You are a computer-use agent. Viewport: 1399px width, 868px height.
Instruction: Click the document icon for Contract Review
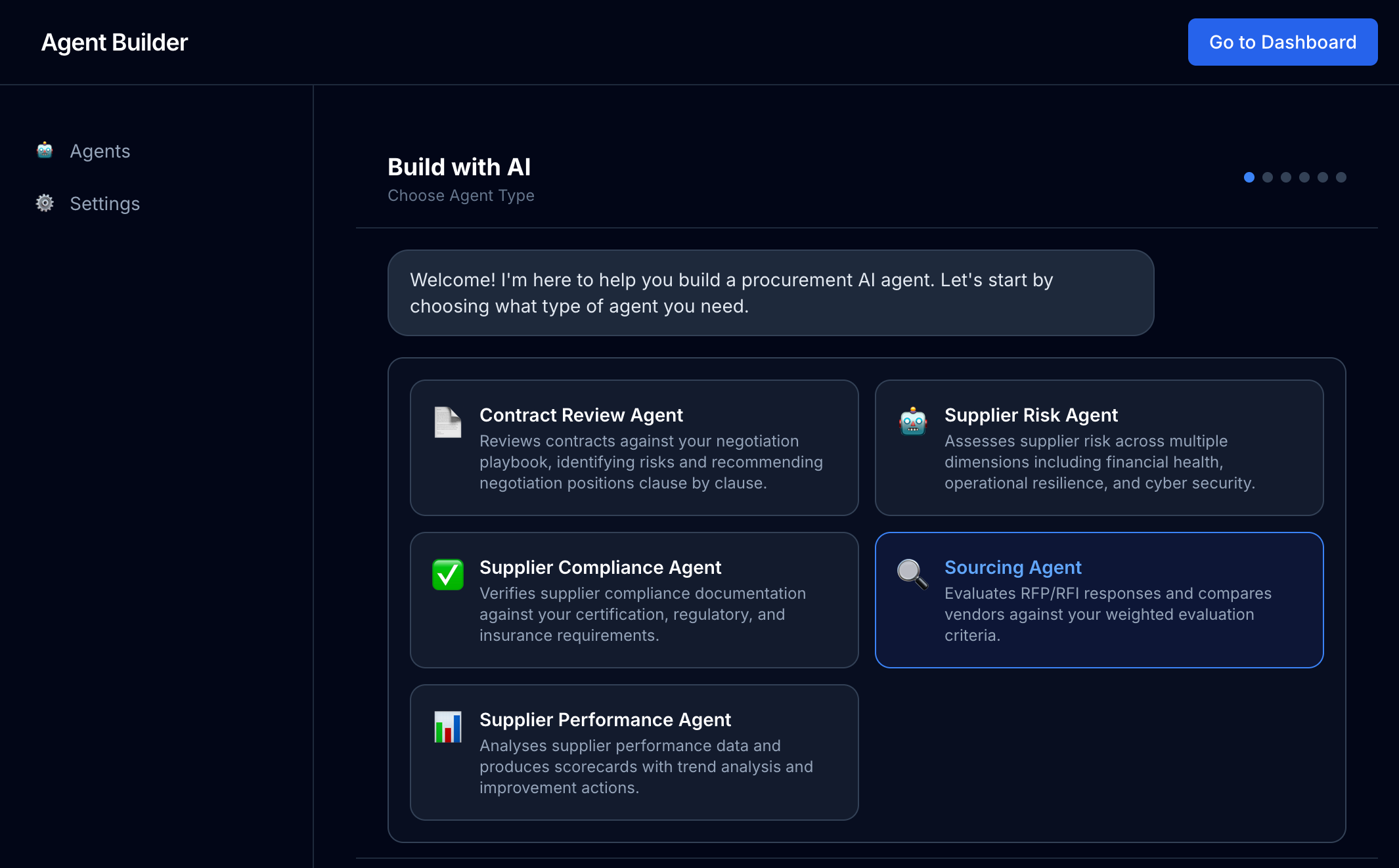[448, 422]
